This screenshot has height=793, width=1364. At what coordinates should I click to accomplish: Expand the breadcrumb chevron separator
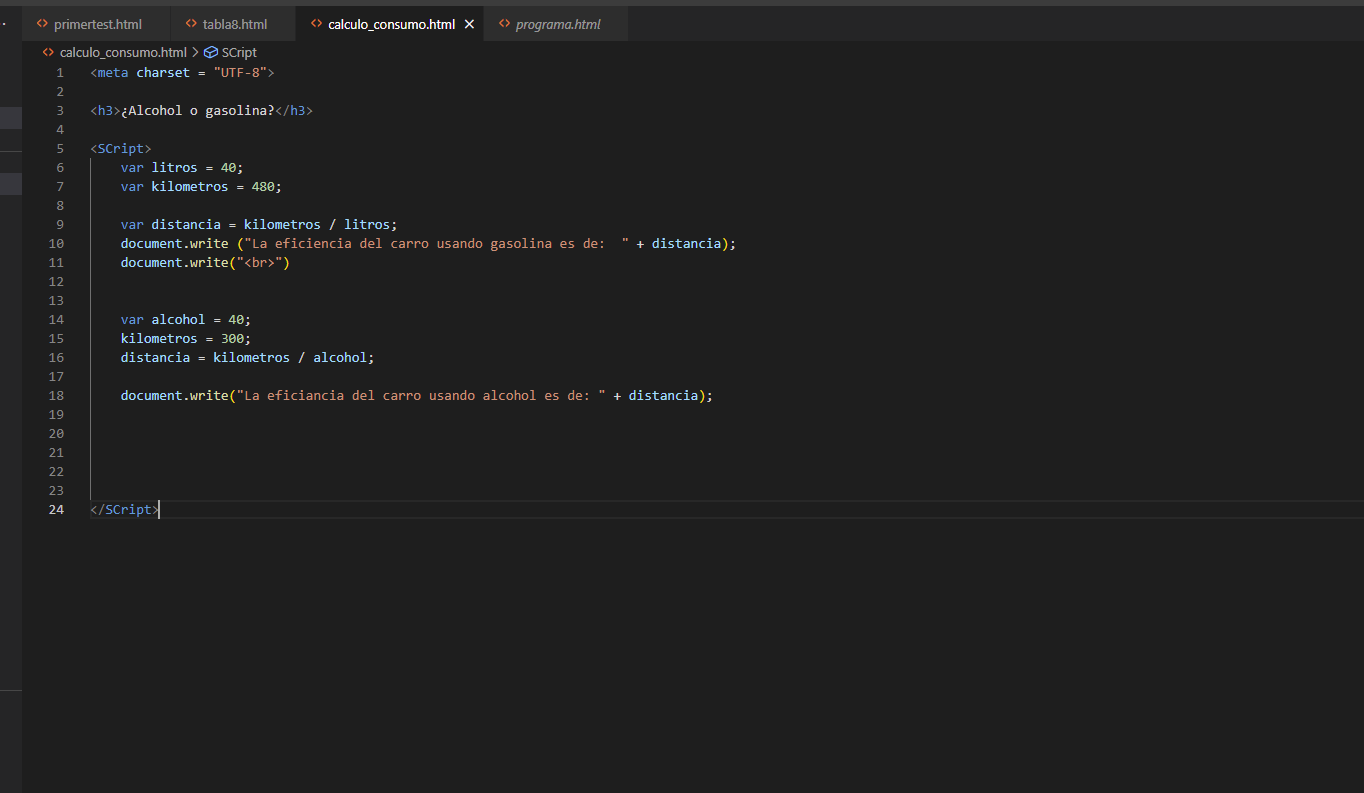point(195,52)
